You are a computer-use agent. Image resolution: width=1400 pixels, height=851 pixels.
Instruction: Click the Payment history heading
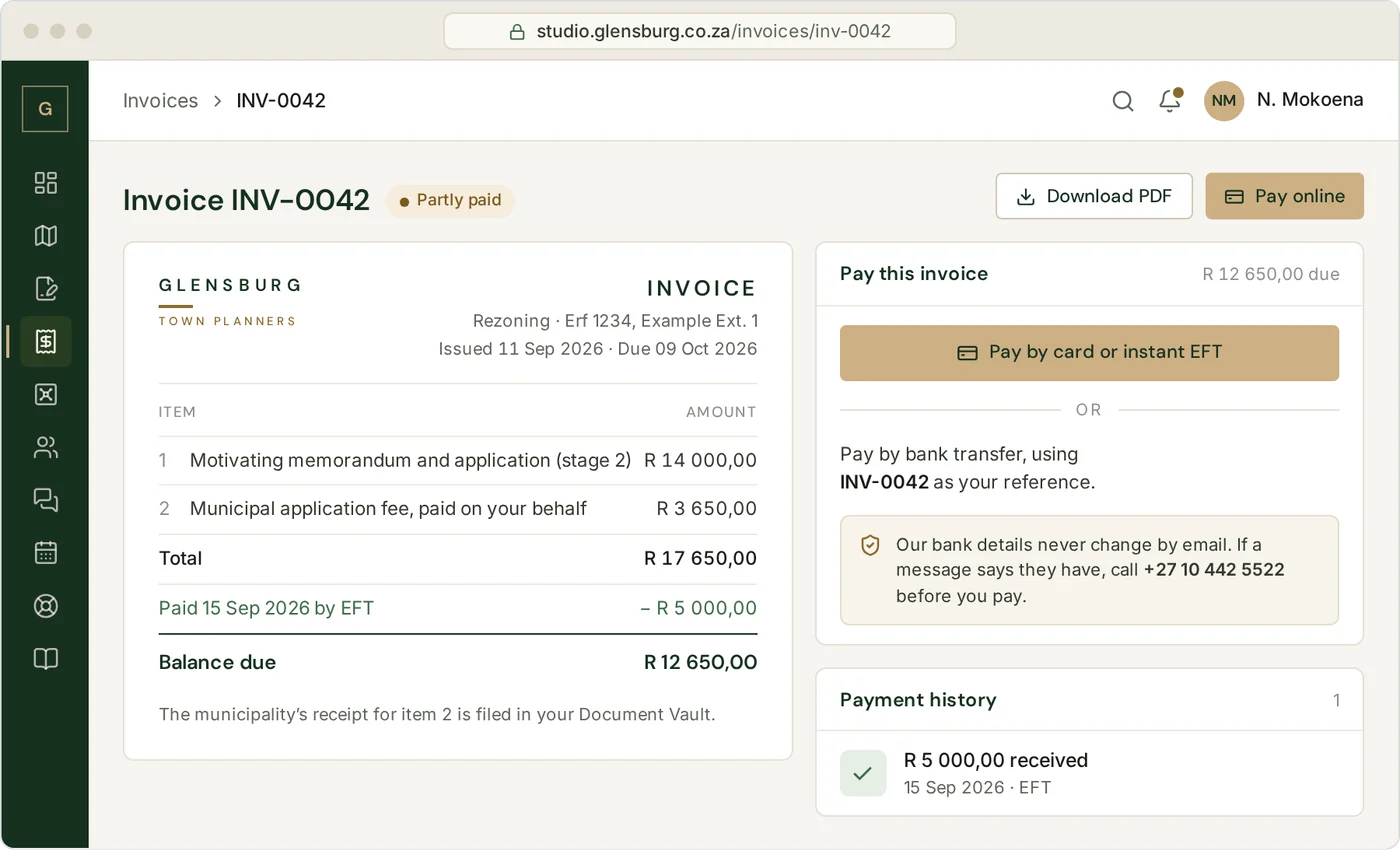pyautogui.click(x=918, y=700)
